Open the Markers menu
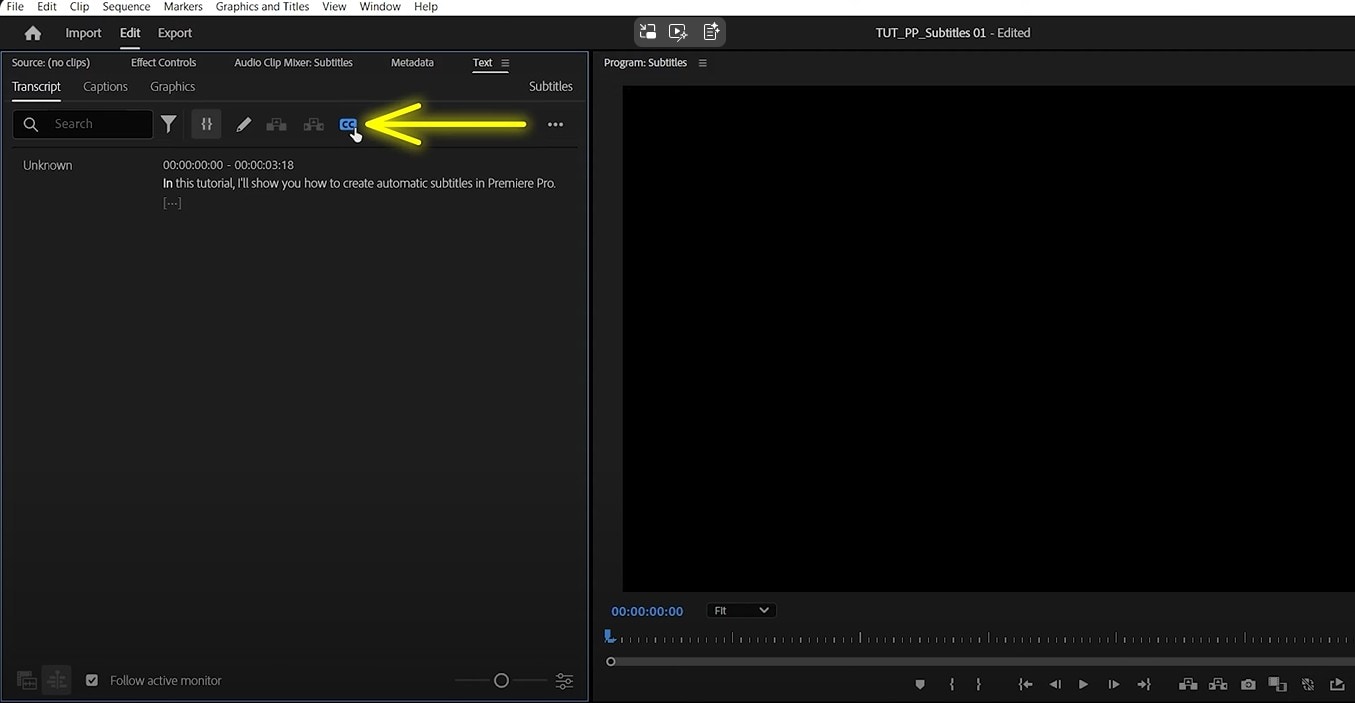 point(183,7)
